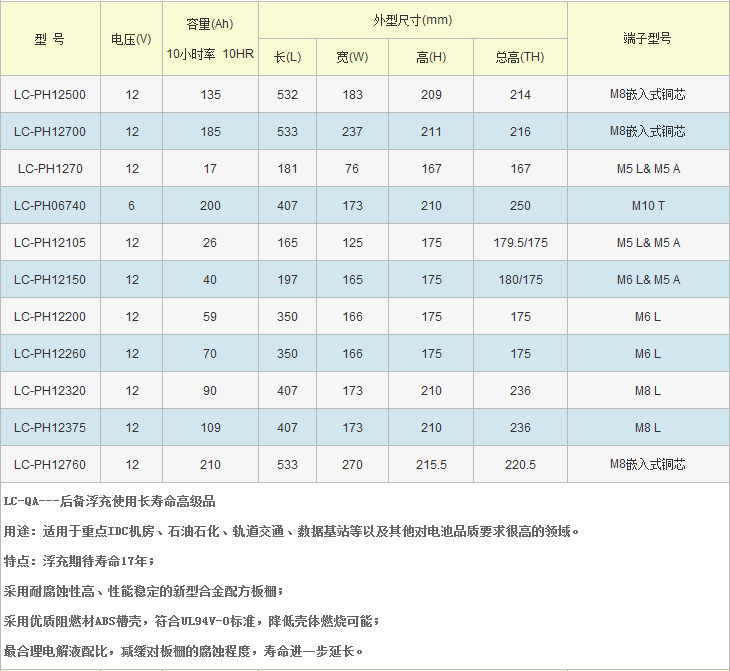Image resolution: width=730 pixels, height=671 pixels.
Task: Select total height 214 for LC-PH12500
Action: tap(520, 95)
